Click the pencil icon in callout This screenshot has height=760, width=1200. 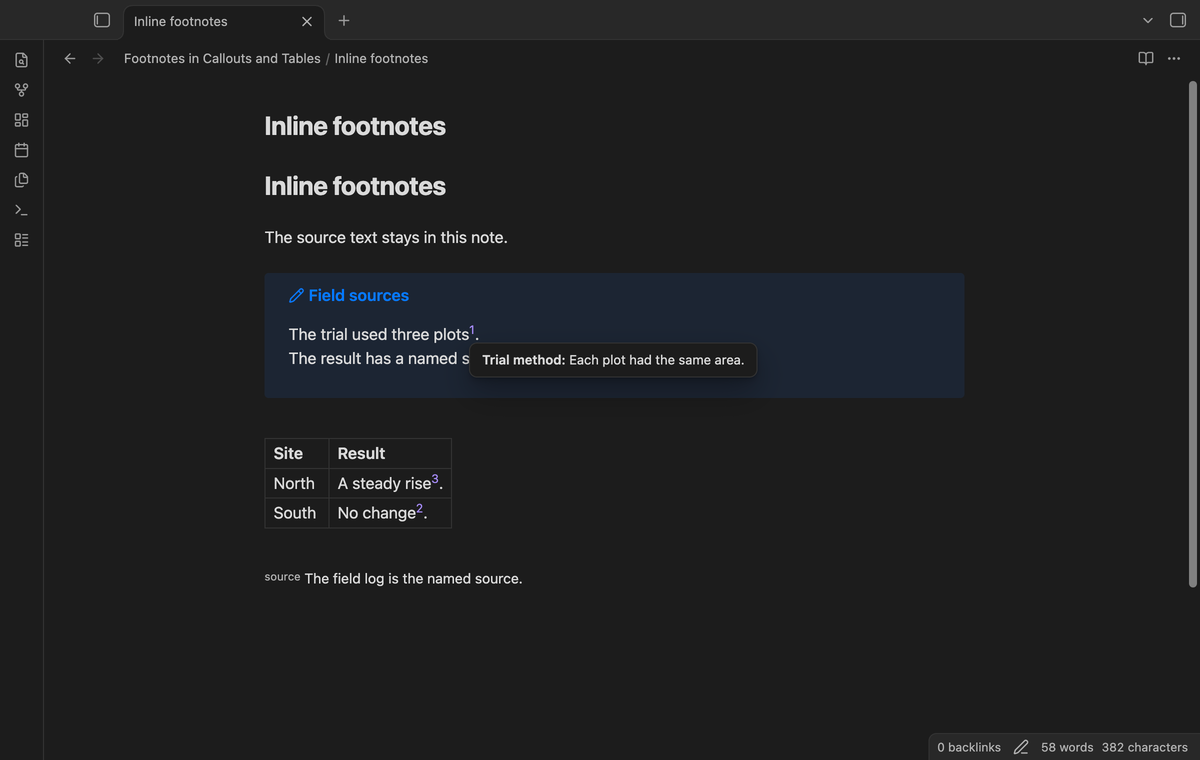click(296, 295)
